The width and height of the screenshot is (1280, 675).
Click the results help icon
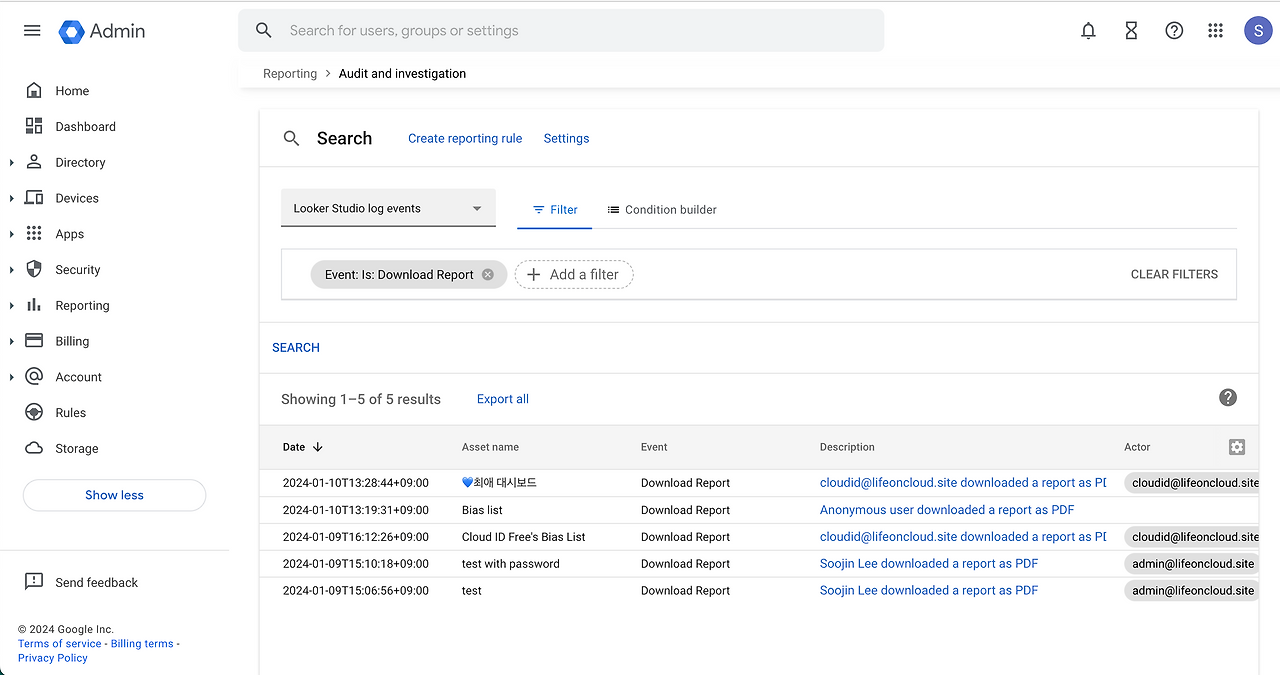(x=1228, y=398)
